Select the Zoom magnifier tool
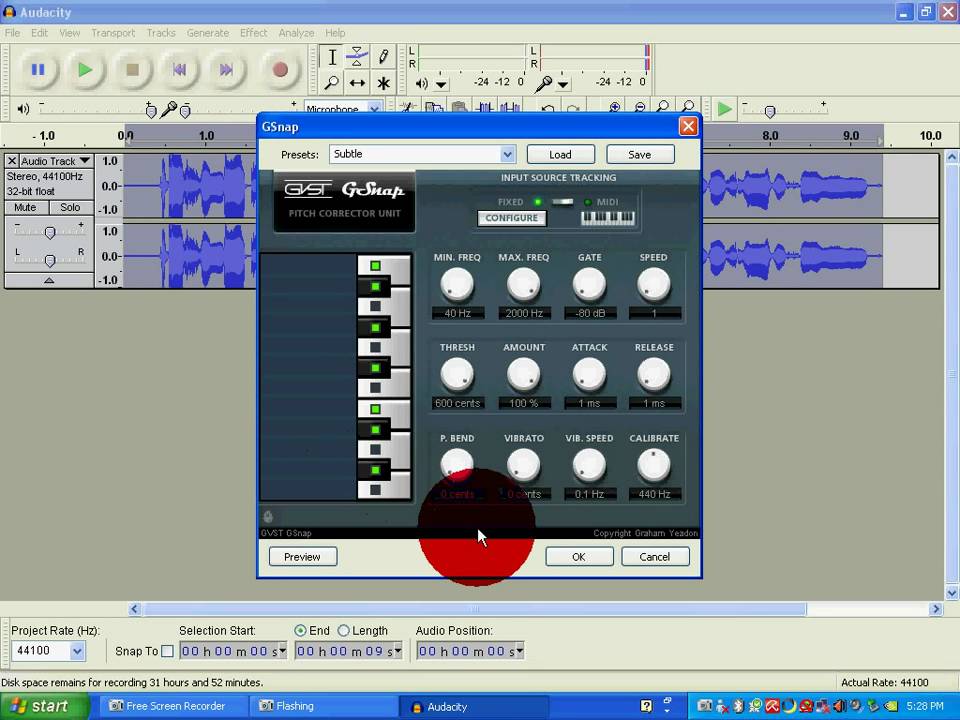 point(332,82)
